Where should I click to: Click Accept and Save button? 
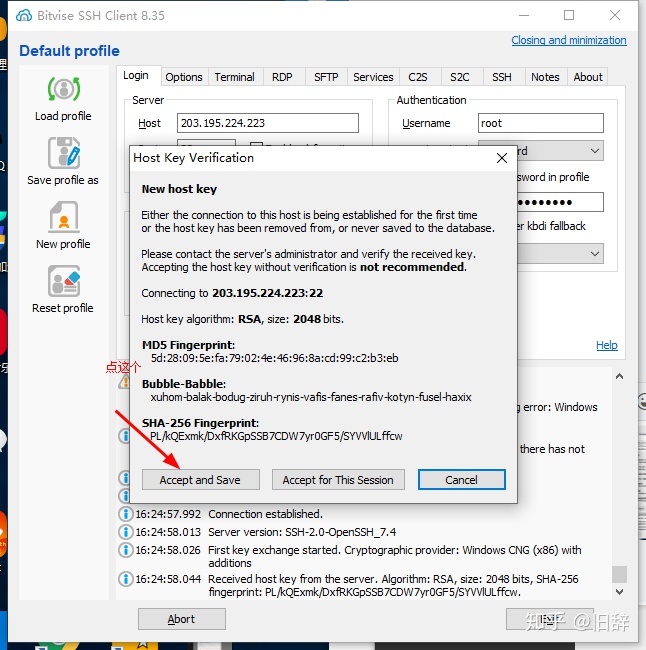pyautogui.click(x=201, y=480)
